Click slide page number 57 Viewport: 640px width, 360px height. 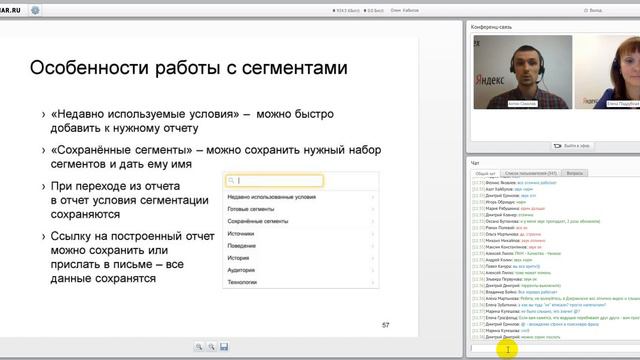pyautogui.click(x=385, y=325)
